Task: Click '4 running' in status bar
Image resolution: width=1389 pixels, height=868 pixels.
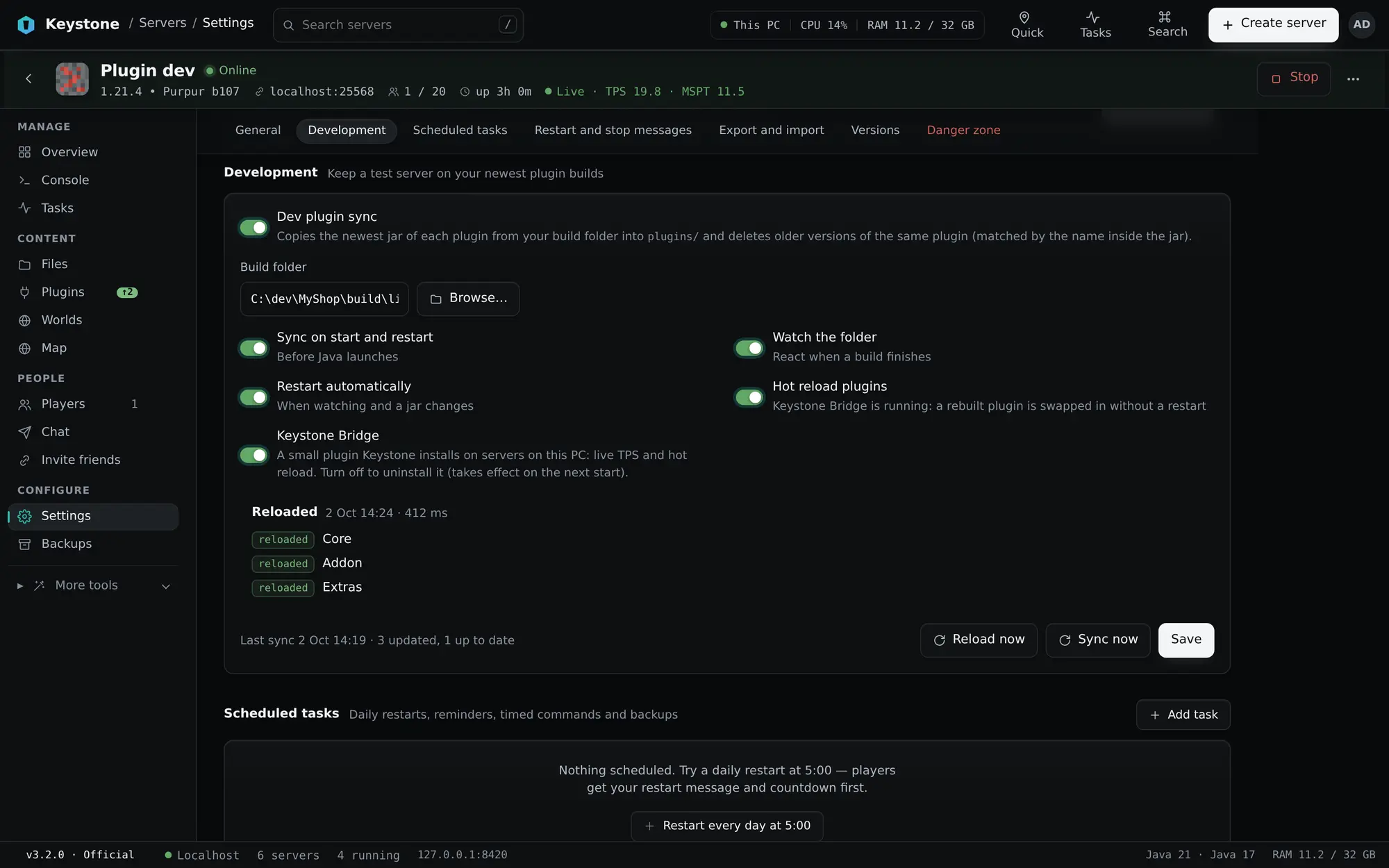Action: [x=368, y=856]
